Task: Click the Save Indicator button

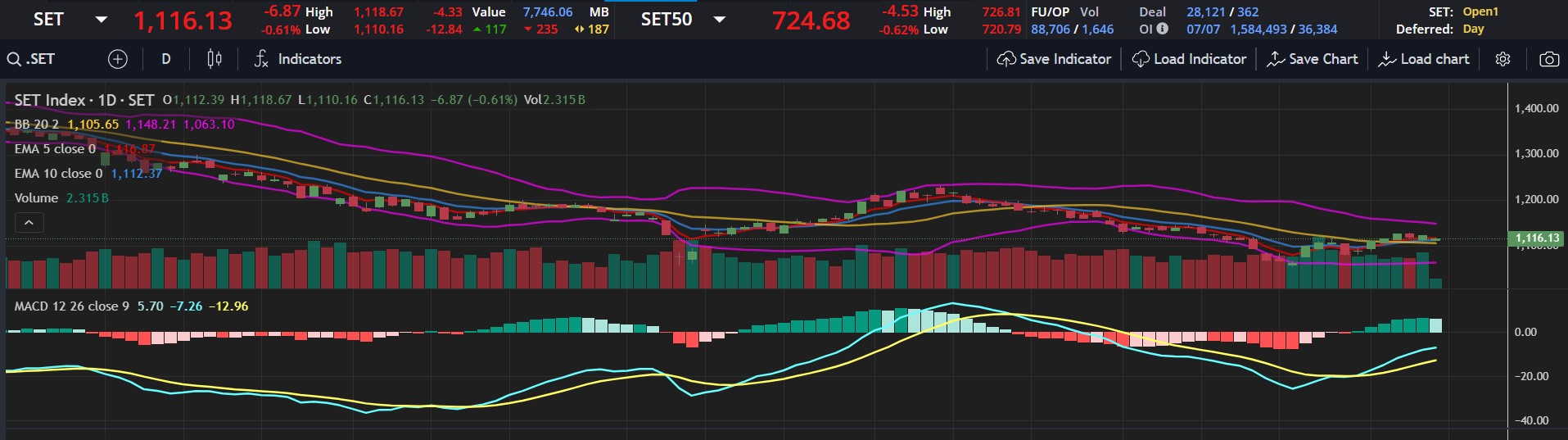Action: point(1055,59)
